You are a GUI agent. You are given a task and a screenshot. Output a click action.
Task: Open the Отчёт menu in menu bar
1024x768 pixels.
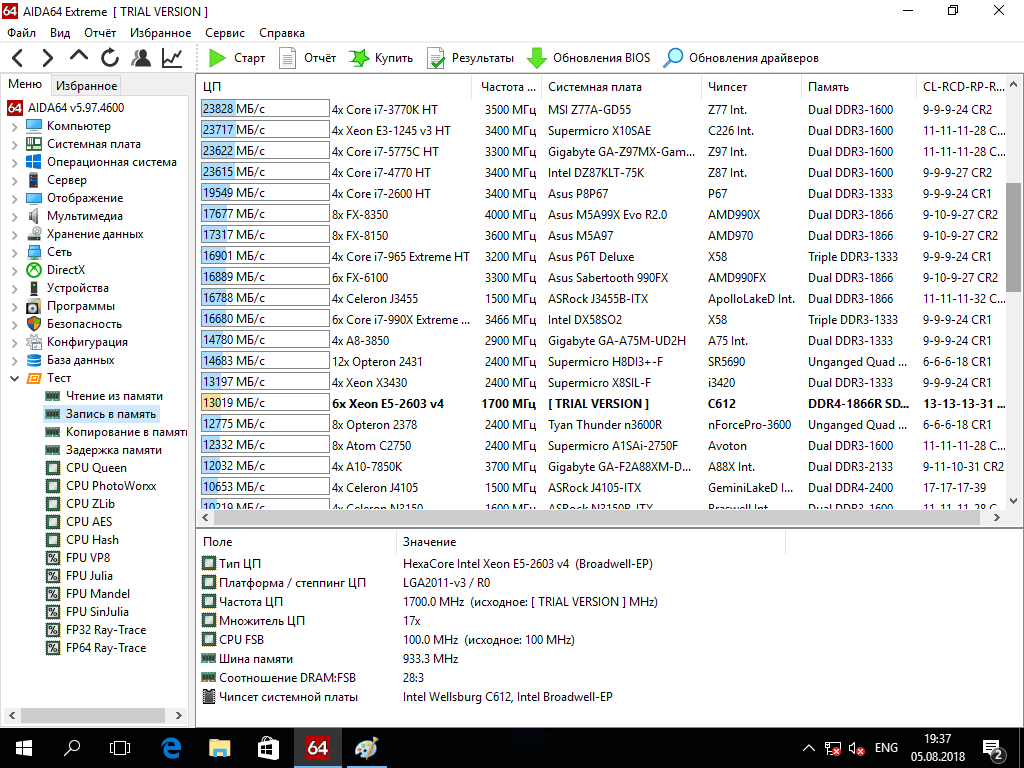pos(100,33)
